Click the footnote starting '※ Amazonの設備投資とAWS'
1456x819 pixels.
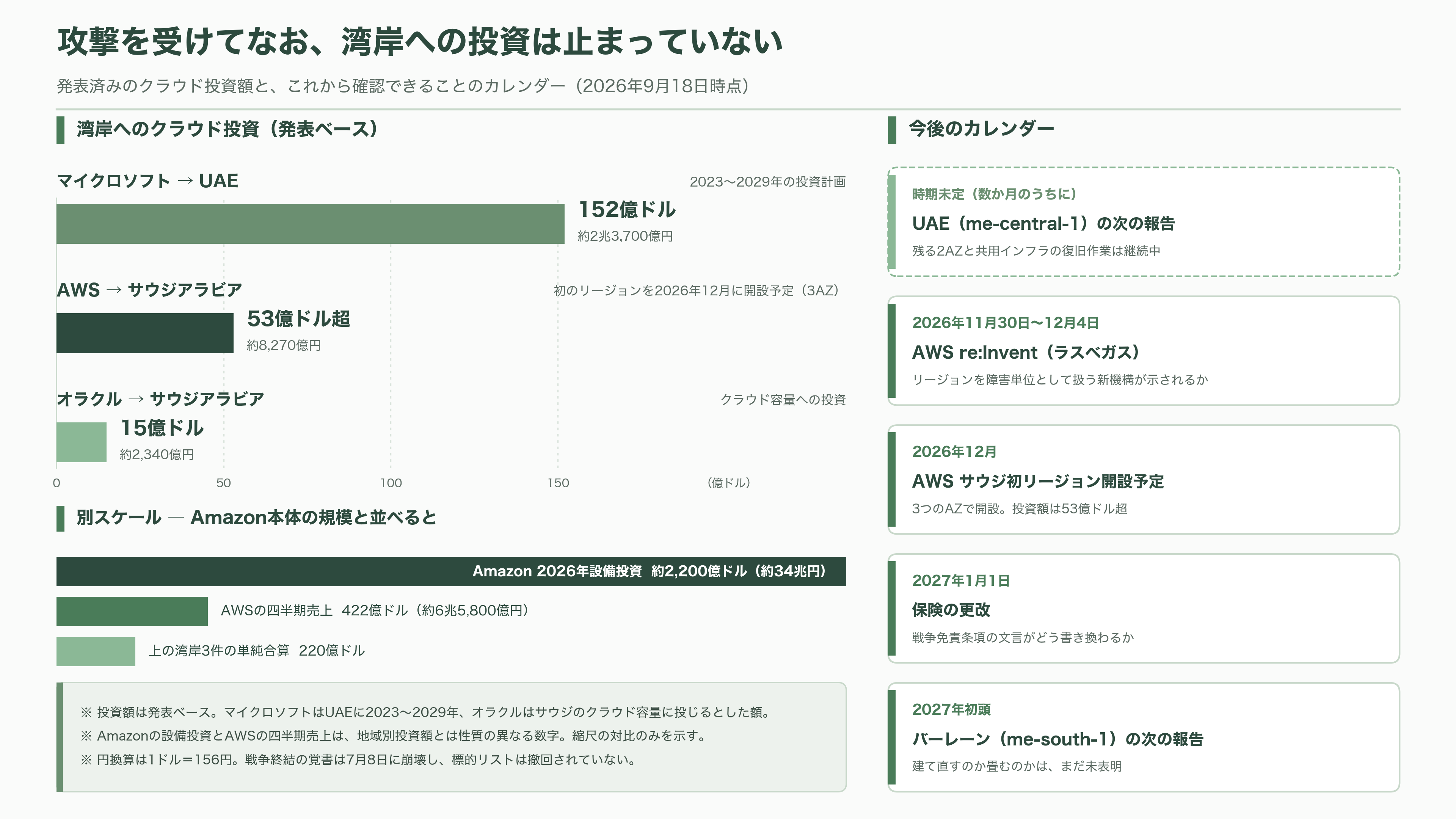(x=394, y=736)
